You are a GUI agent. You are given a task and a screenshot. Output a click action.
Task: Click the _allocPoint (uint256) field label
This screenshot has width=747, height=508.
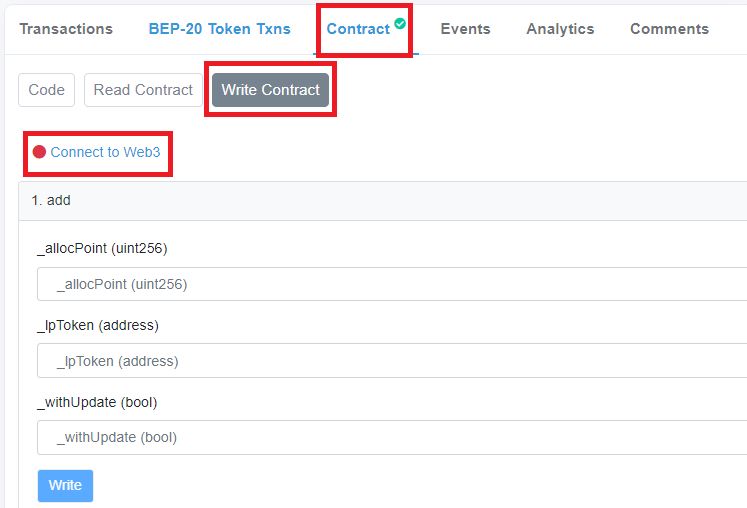pyautogui.click(x=95, y=248)
